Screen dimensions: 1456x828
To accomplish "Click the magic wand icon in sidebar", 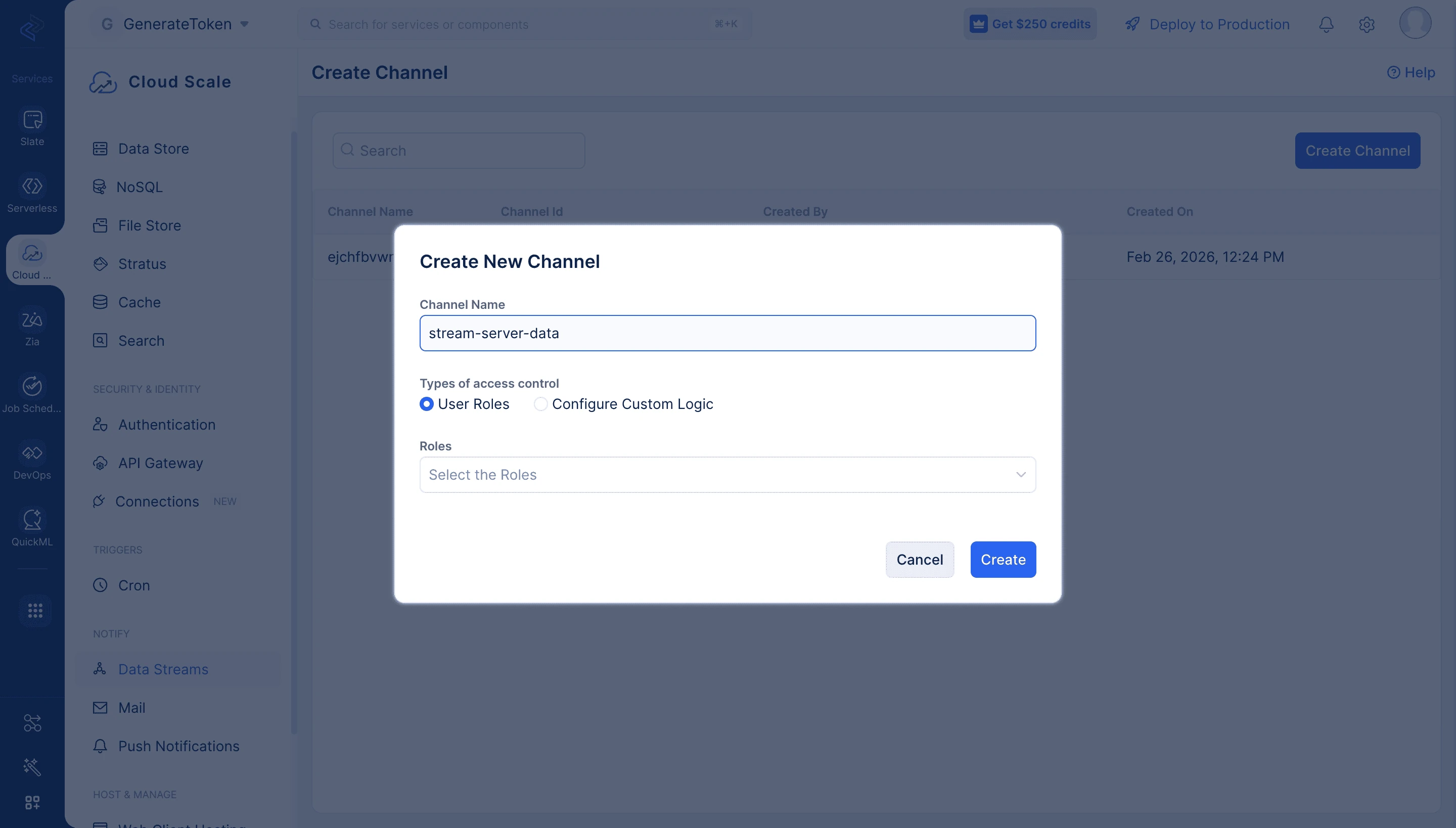I will [32, 766].
